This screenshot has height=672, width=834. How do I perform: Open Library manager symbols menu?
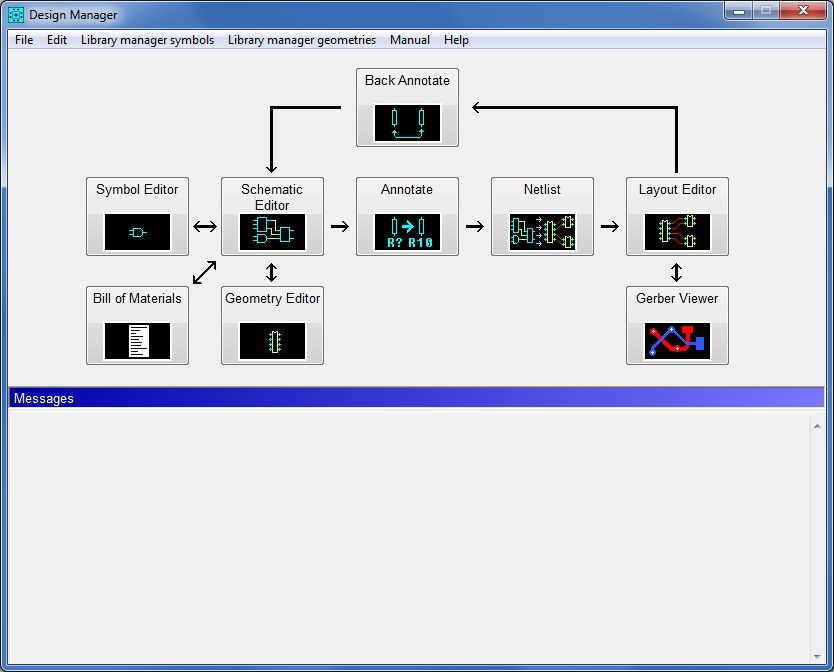(147, 40)
